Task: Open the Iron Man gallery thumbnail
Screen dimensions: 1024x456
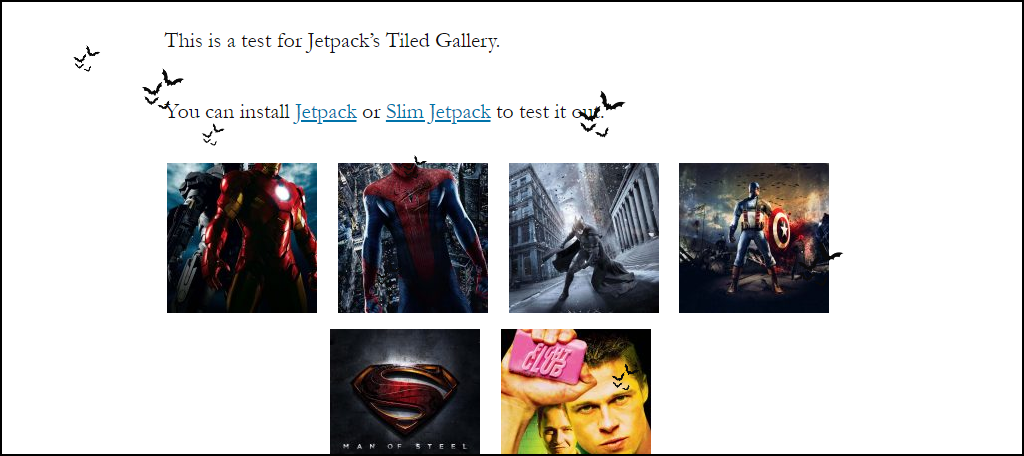Action: click(242, 238)
